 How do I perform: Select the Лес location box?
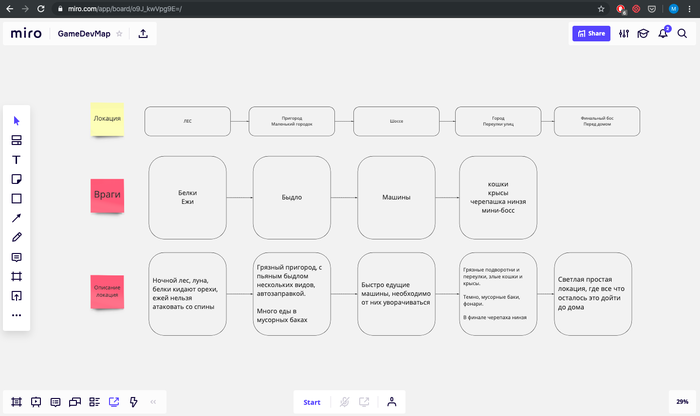188,121
